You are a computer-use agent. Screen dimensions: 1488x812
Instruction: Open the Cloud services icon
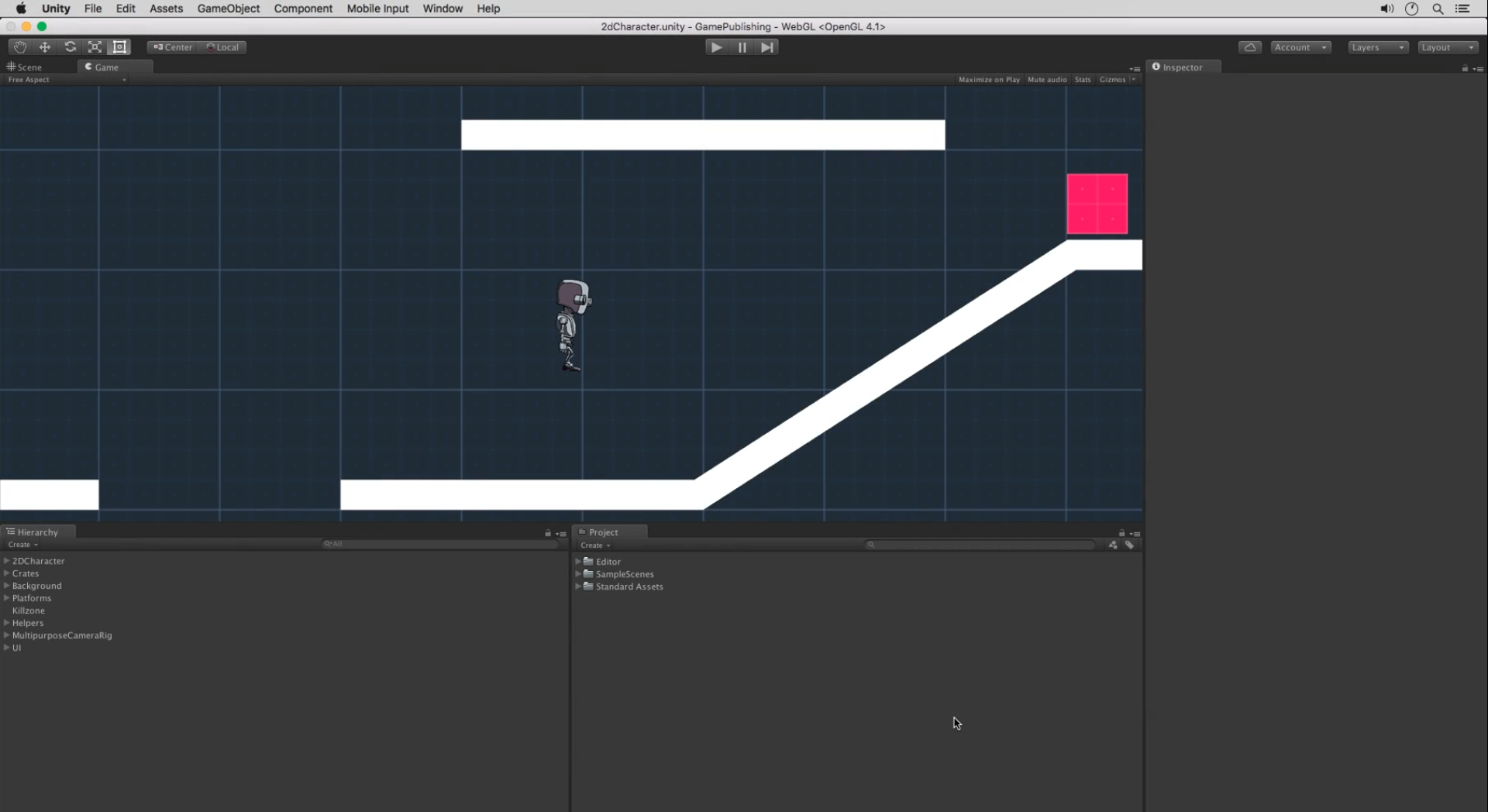point(1249,47)
